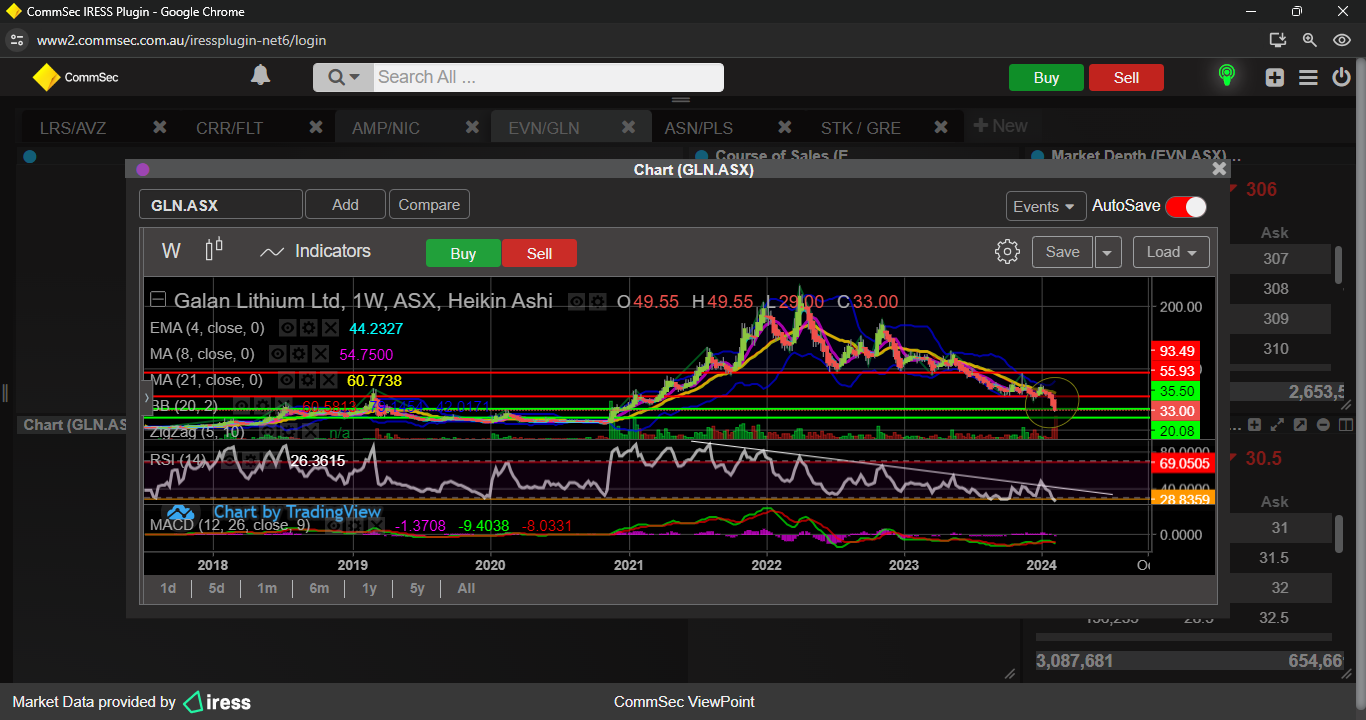Add a New workspace tab
Viewport: 1366px width, 720px height.
point(1000,126)
